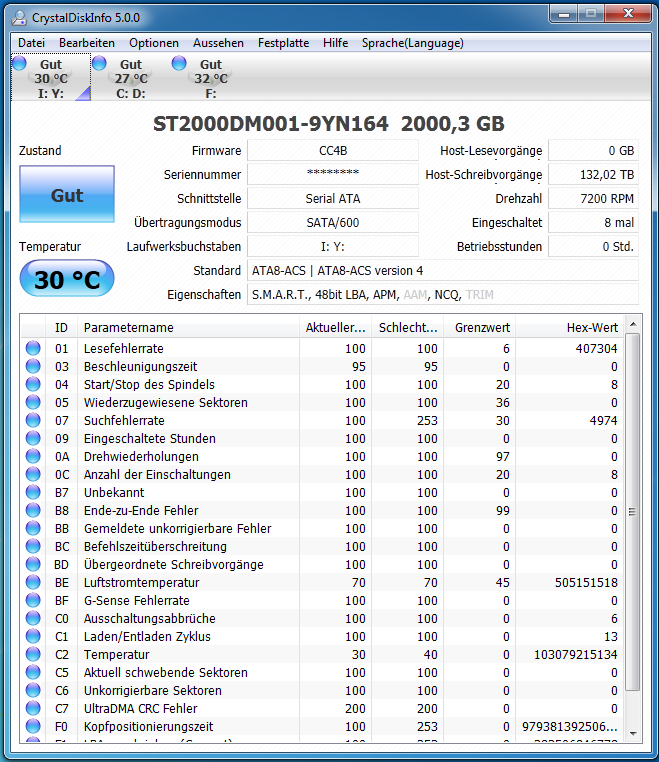
Task: Click the Betriebsstunden value 0 Std.
Action: 593,246
